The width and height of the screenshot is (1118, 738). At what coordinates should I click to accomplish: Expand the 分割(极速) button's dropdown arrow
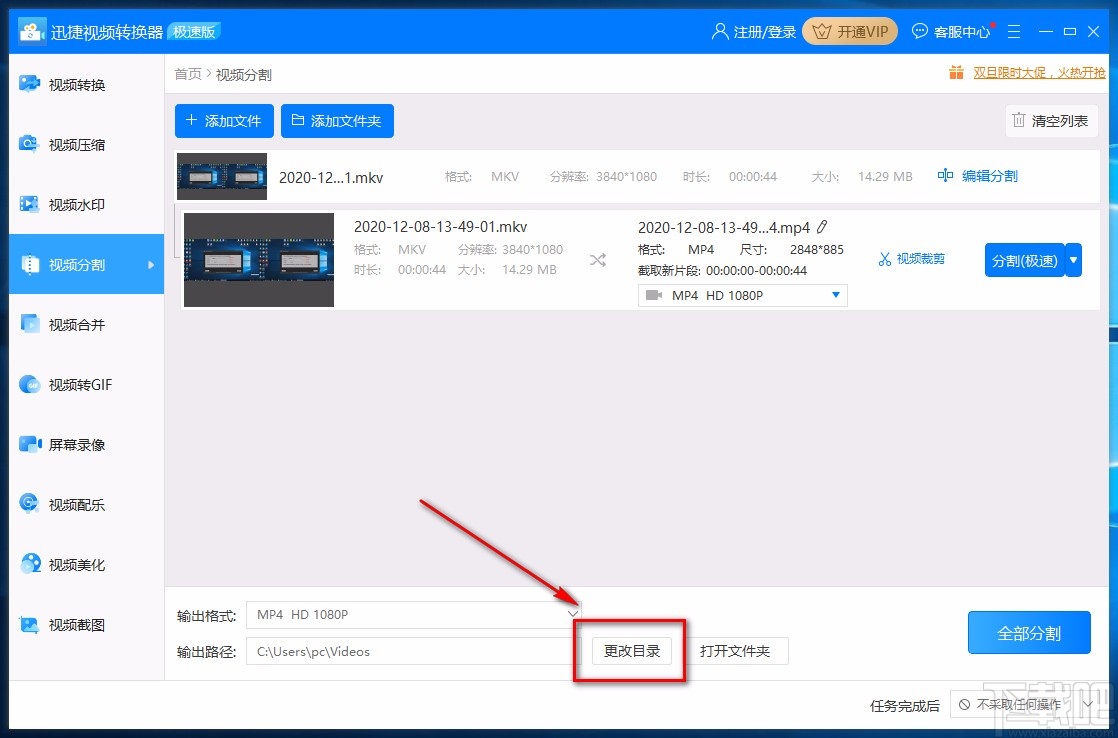[1072, 258]
